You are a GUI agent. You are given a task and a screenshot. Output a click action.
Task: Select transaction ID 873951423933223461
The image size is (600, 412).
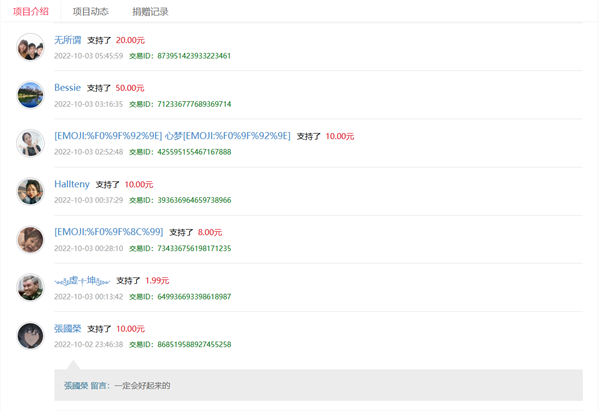[194, 56]
